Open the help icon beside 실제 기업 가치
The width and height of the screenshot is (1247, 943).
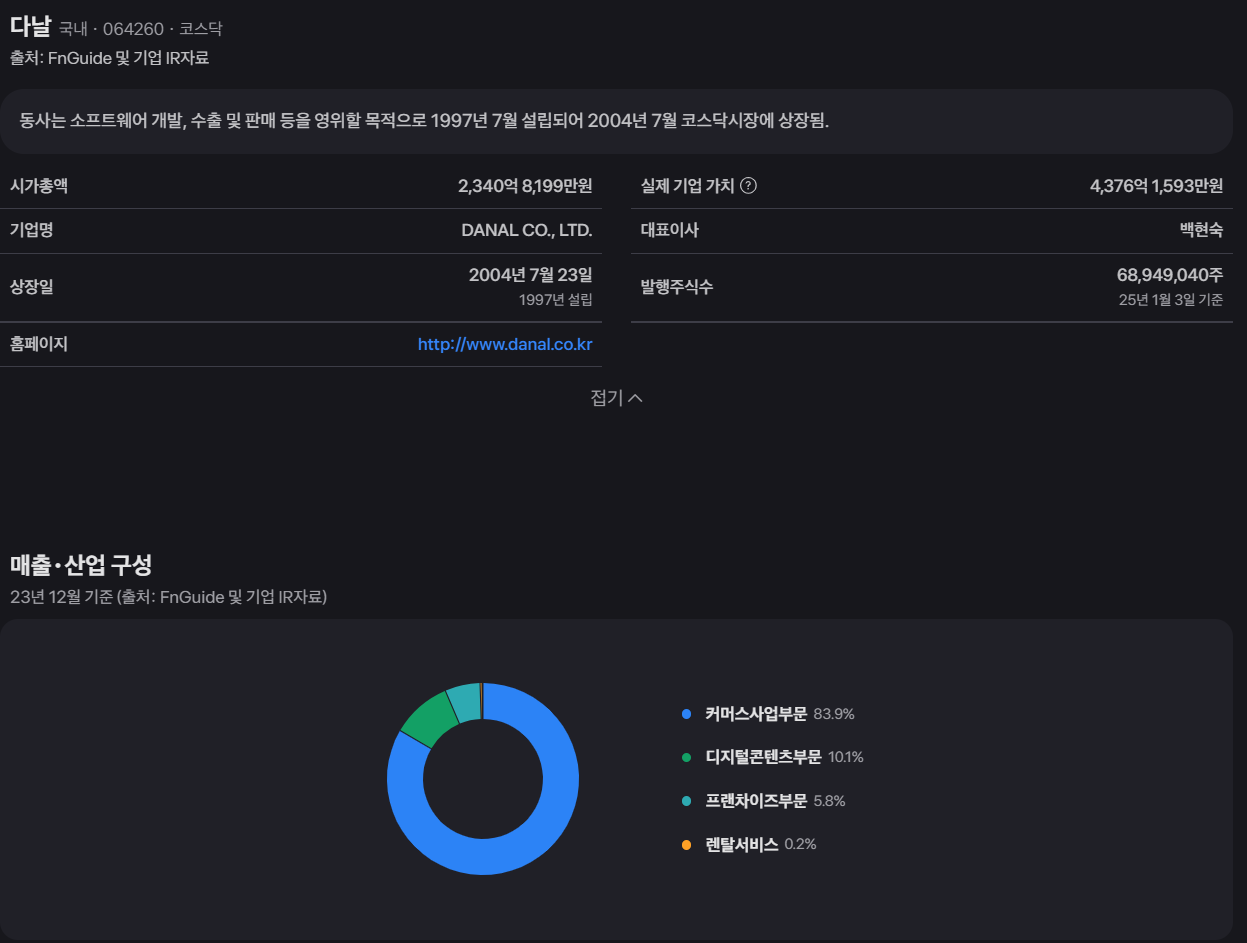[x=748, y=186]
